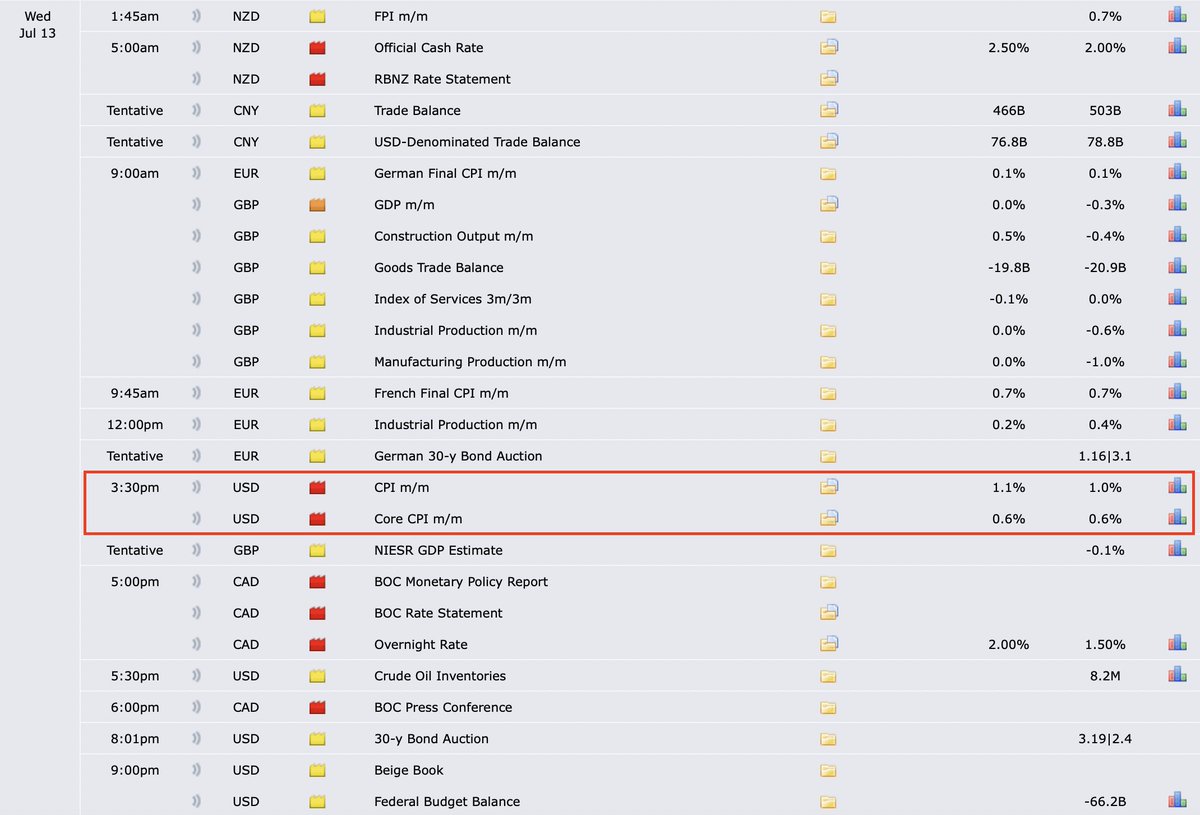Select the USD 30-y Bond Auction event

point(431,739)
